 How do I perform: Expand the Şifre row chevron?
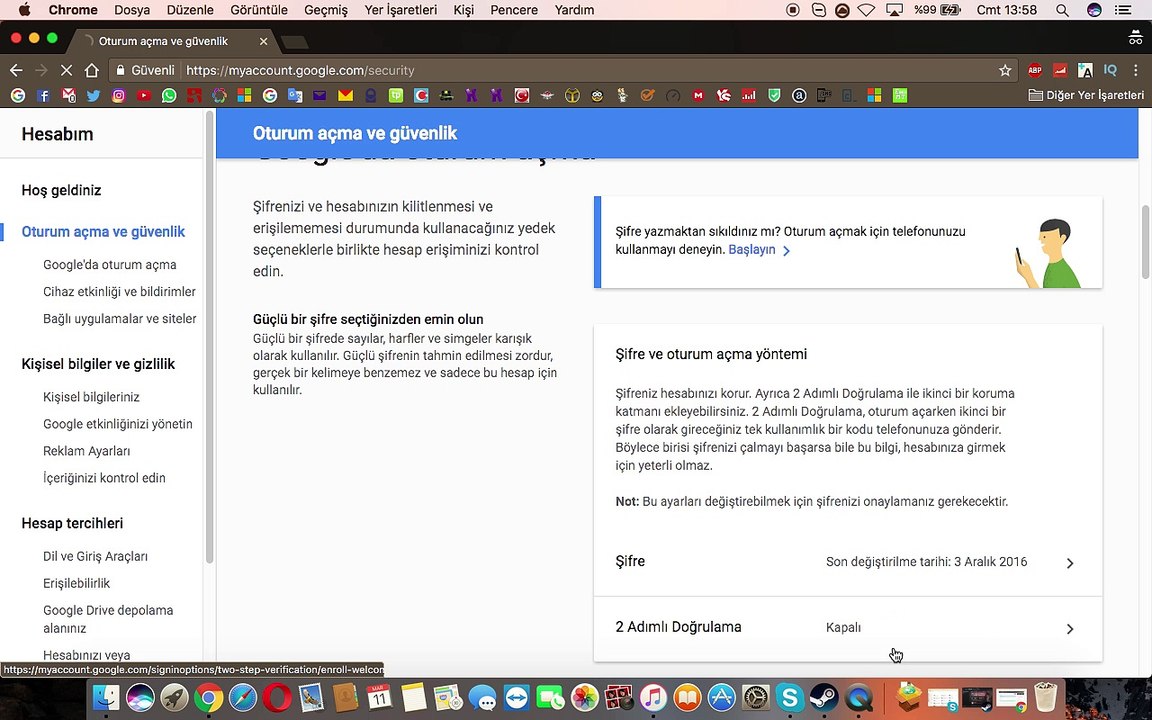pos(1070,563)
